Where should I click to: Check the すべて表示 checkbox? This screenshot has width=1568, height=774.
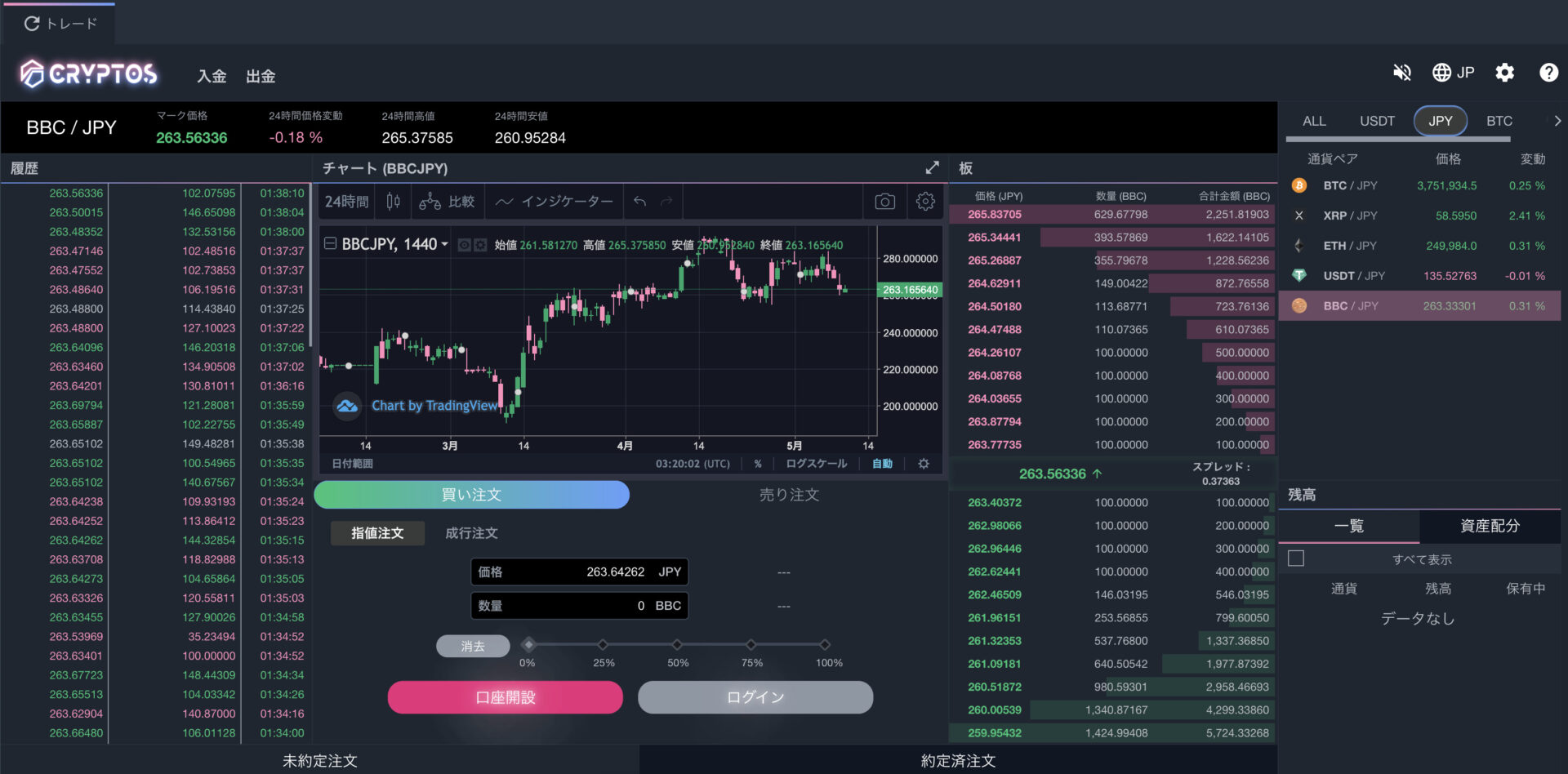[x=1296, y=558]
